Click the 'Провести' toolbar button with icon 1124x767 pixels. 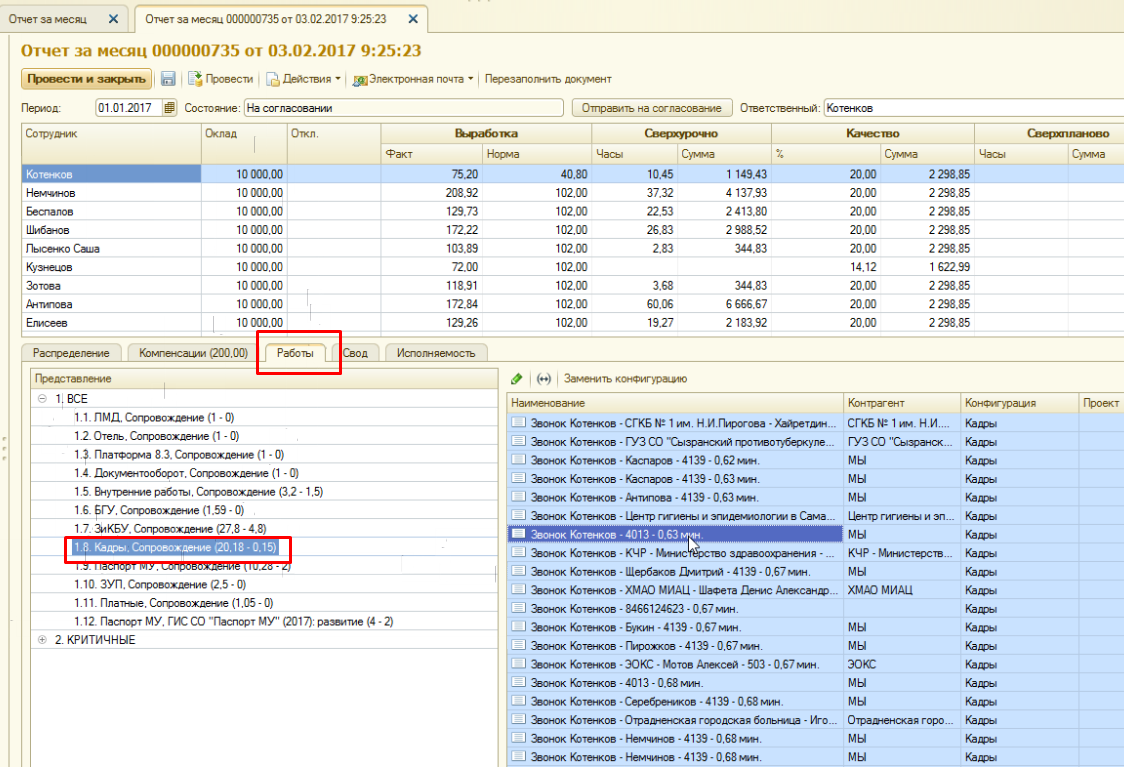tap(220, 79)
